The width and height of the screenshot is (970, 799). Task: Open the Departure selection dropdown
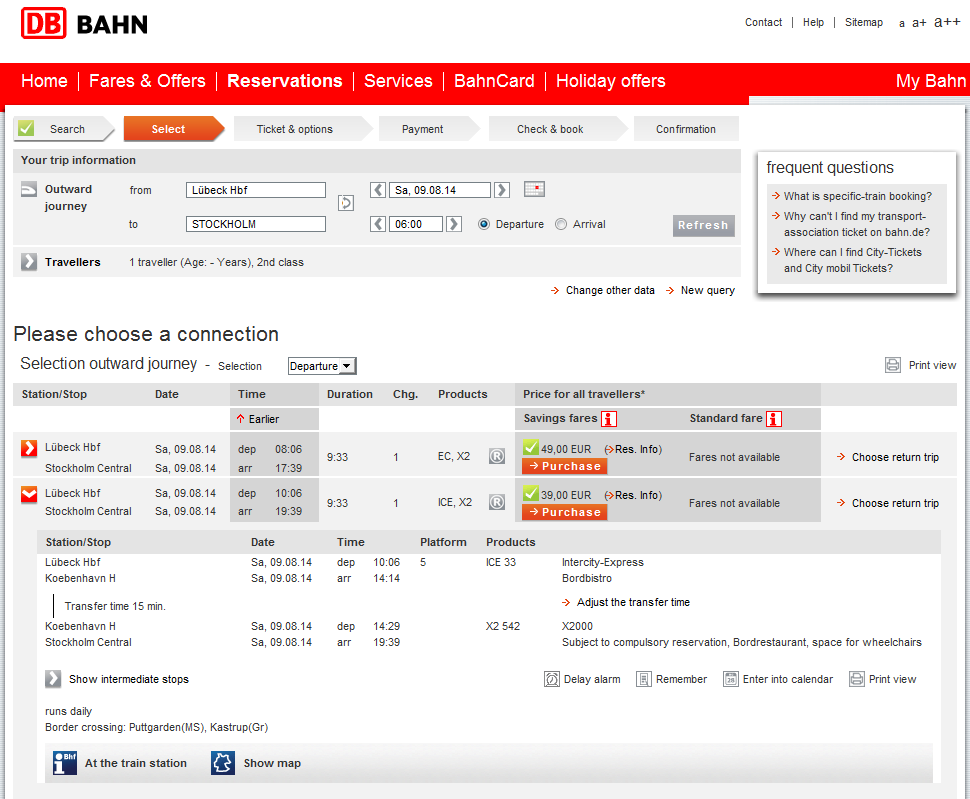coord(322,366)
